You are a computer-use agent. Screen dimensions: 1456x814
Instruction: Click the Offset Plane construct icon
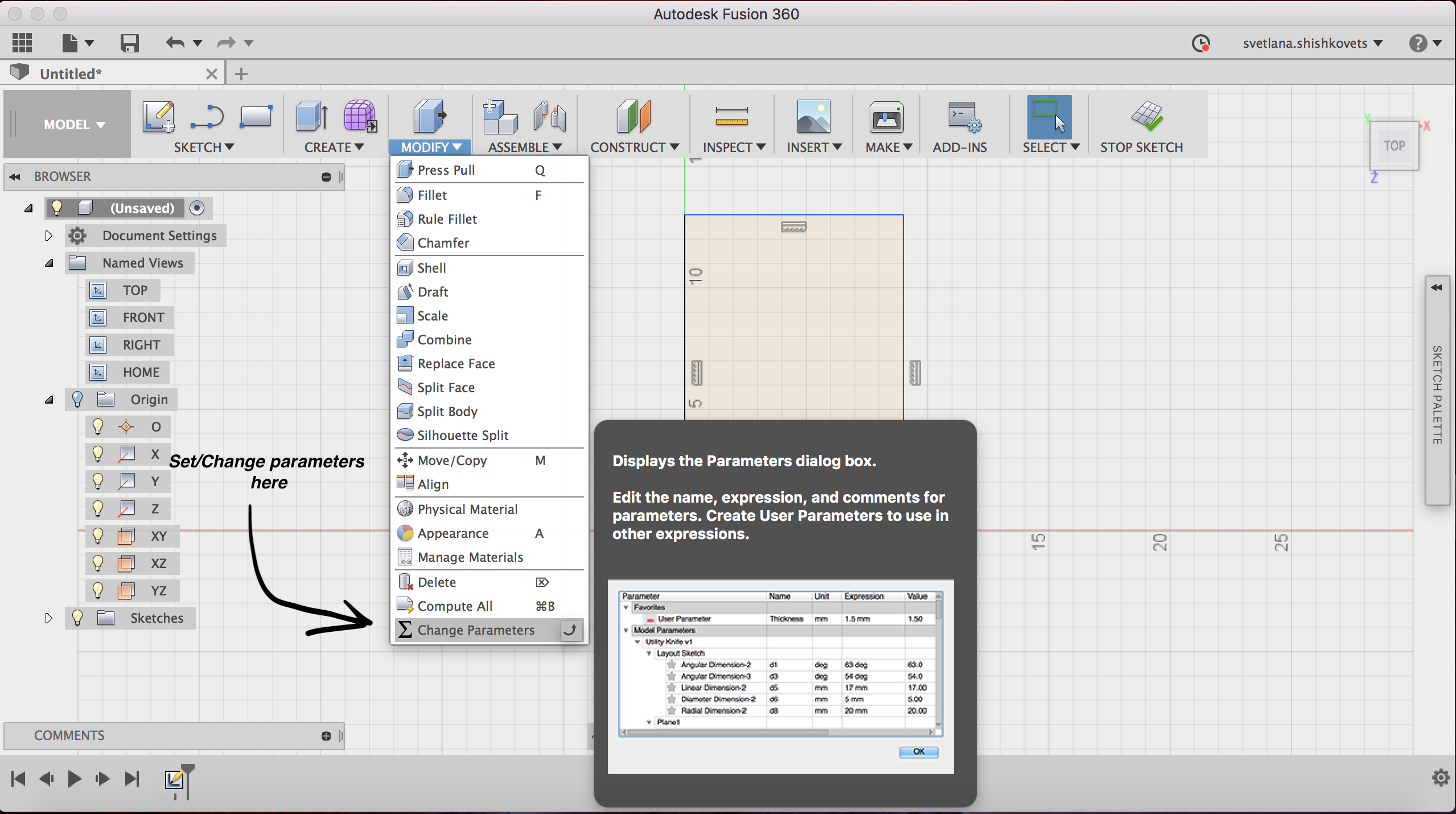pyautogui.click(x=634, y=116)
